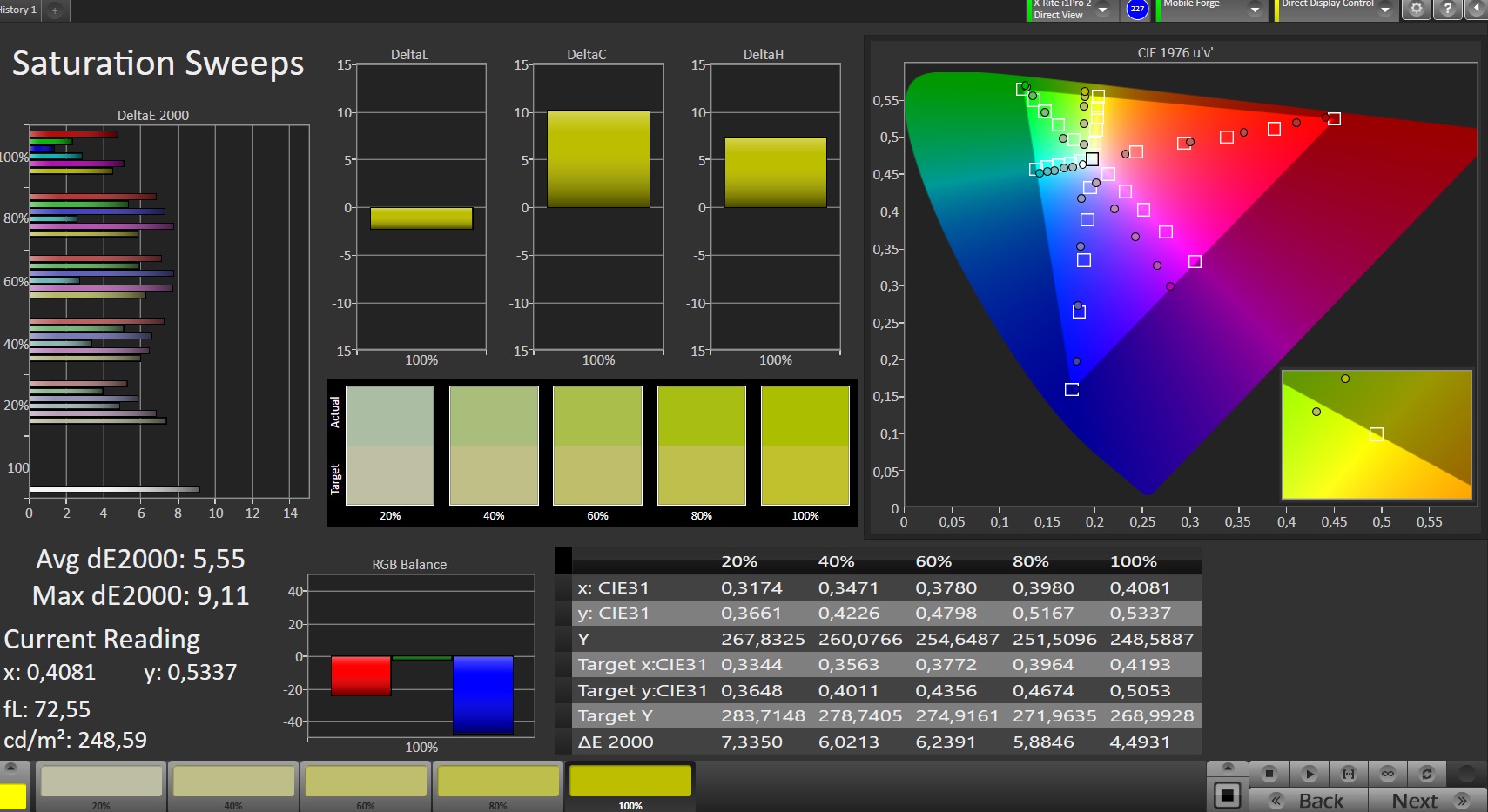Screen dimensions: 1488x812
Task: Click the white 100 bar in DeltaE 2000 chart
Action: click(114, 490)
